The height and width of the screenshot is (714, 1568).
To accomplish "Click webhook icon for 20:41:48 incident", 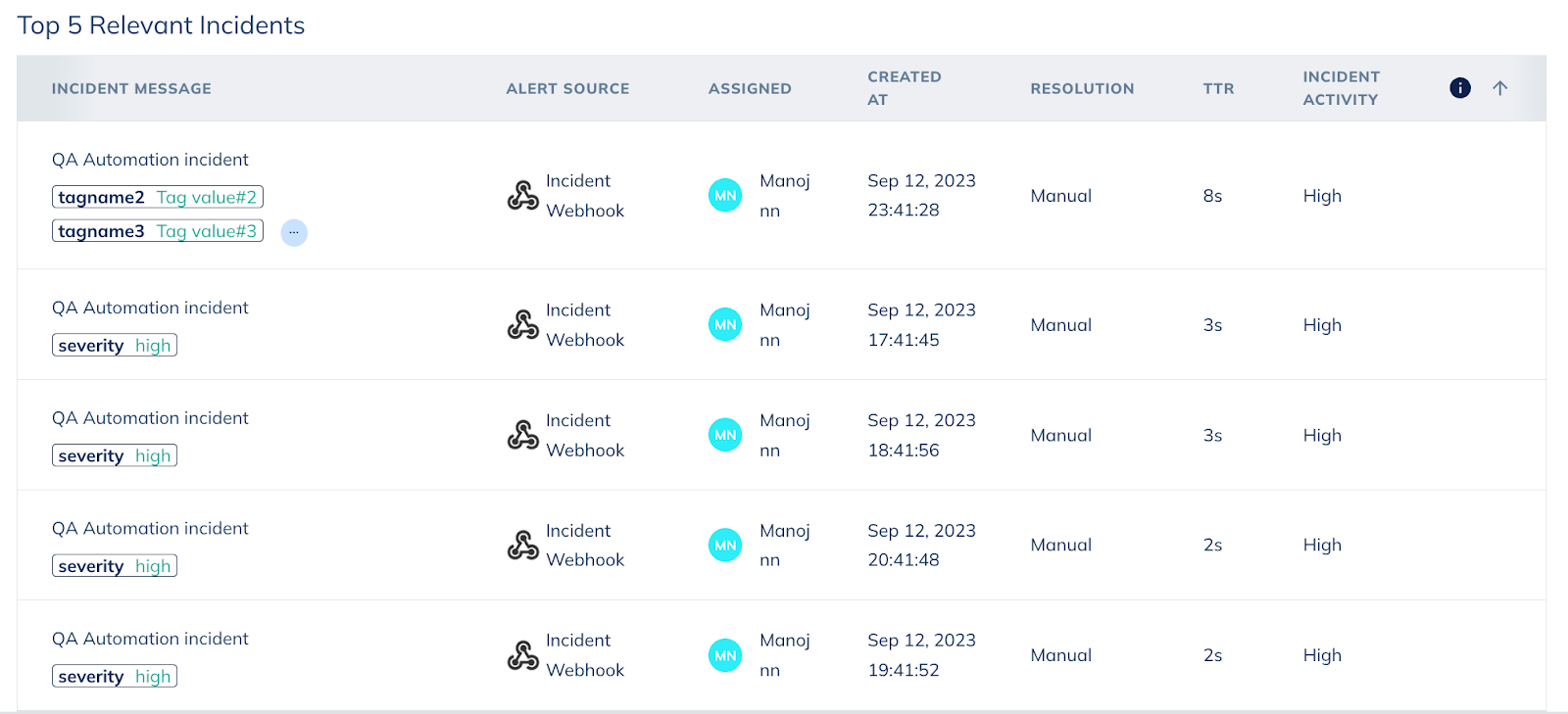I will coord(522,546).
